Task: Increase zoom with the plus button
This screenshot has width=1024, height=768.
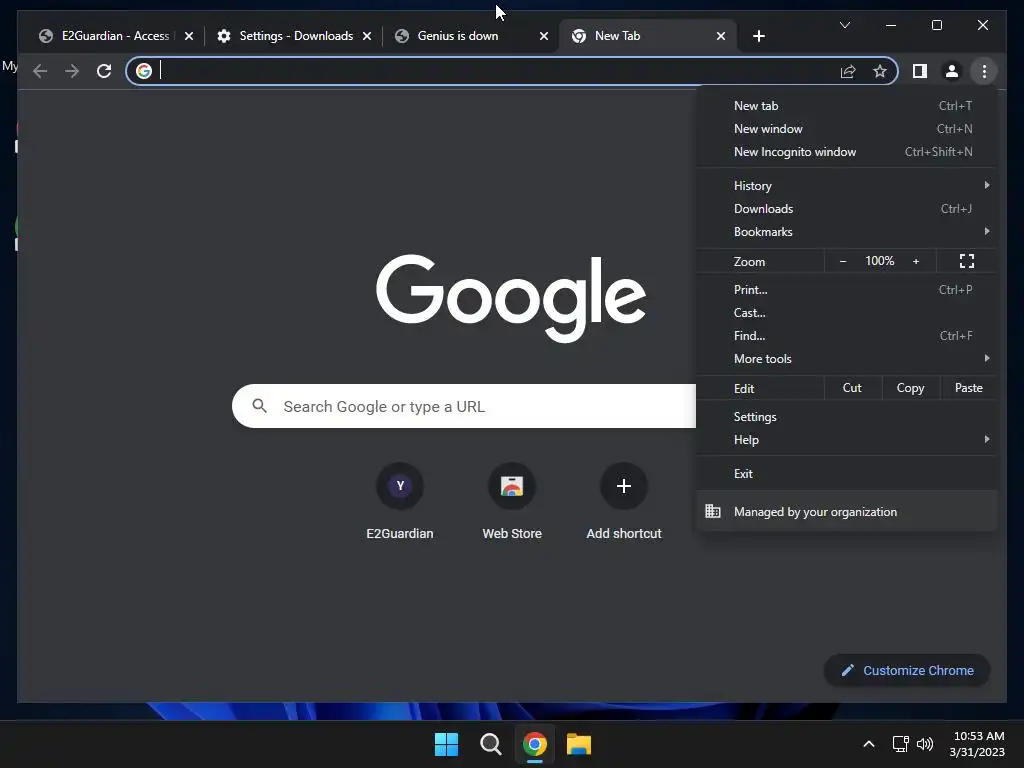Action: click(x=916, y=261)
